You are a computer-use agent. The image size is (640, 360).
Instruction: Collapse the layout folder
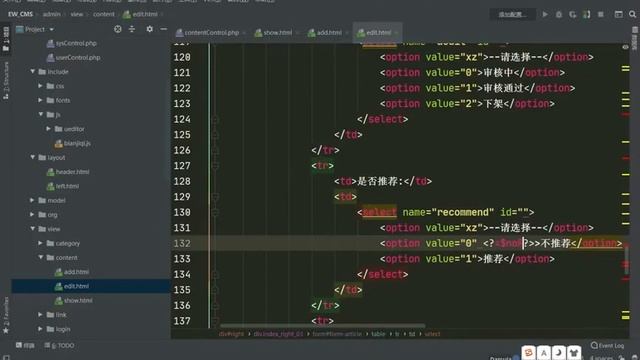tap(32, 157)
